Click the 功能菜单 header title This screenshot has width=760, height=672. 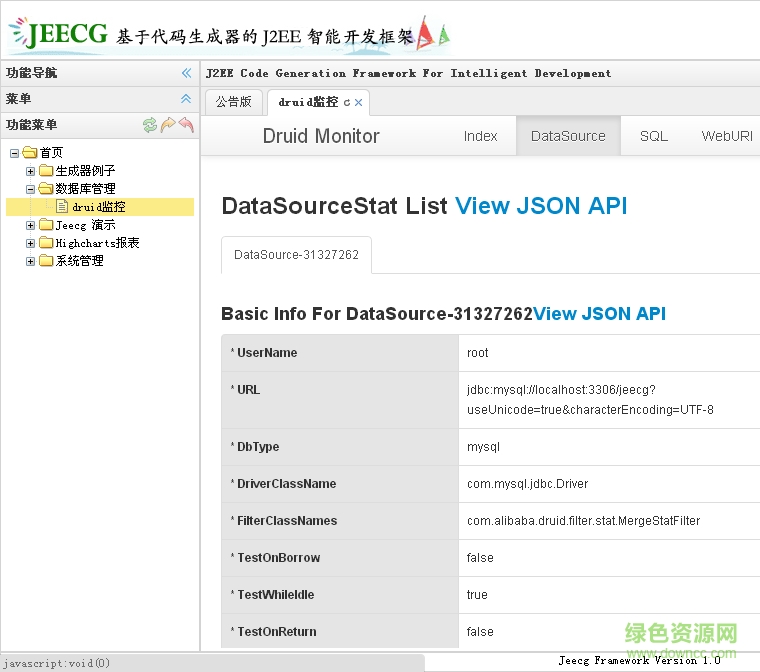[32, 125]
